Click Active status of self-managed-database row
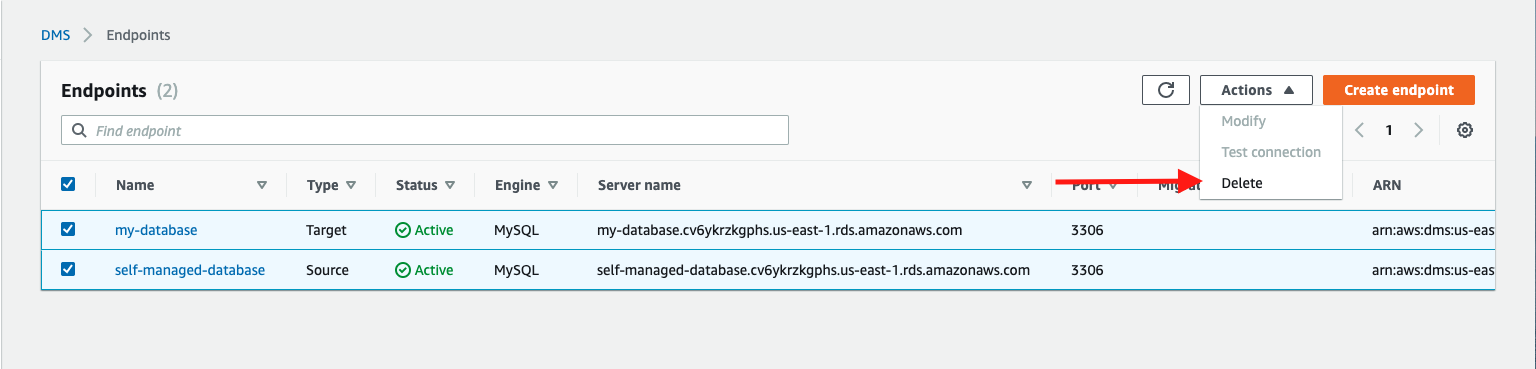 [424, 270]
